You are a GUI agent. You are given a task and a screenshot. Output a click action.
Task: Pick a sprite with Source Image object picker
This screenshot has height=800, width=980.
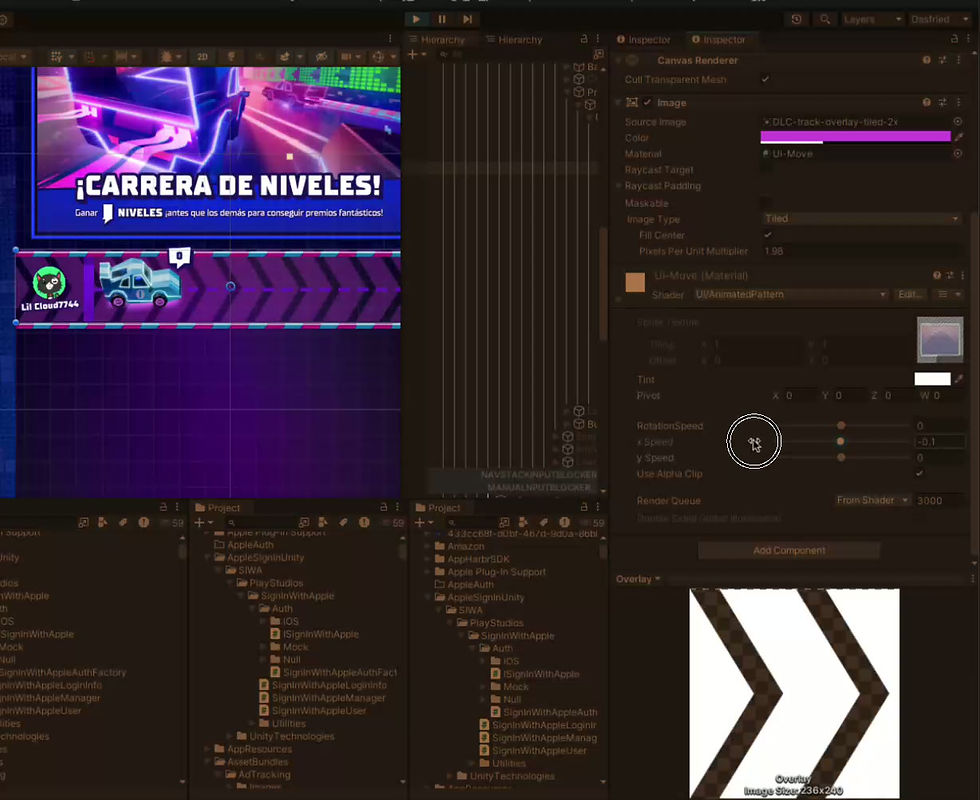tap(958, 121)
